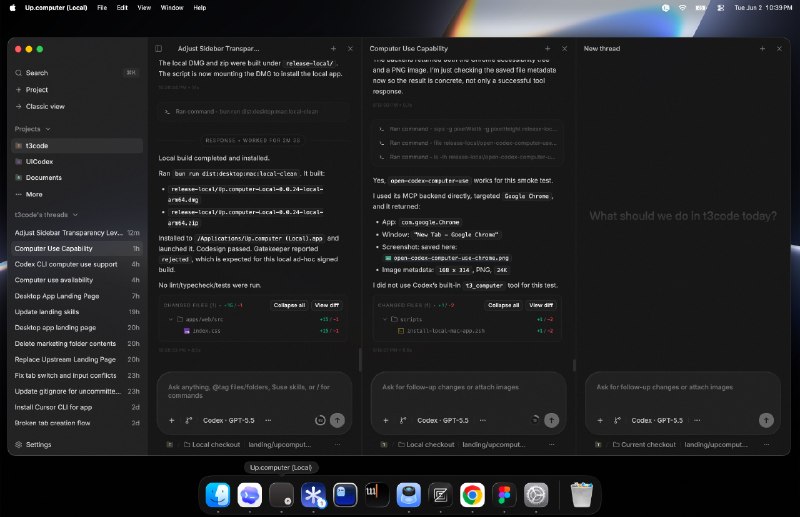Click View diff in Computer Use pane

541,305
